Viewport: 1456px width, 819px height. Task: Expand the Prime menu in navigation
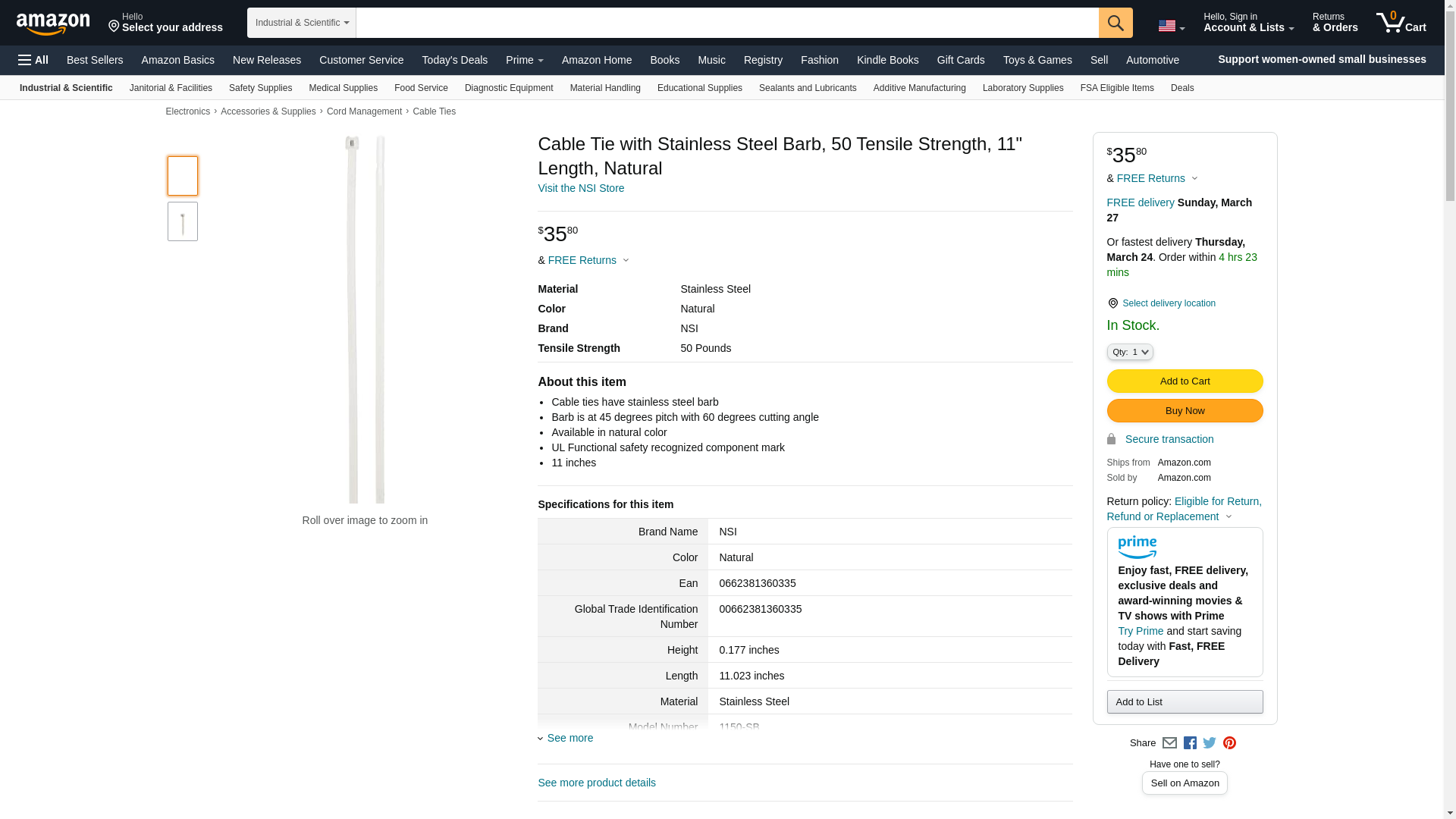[x=524, y=60]
